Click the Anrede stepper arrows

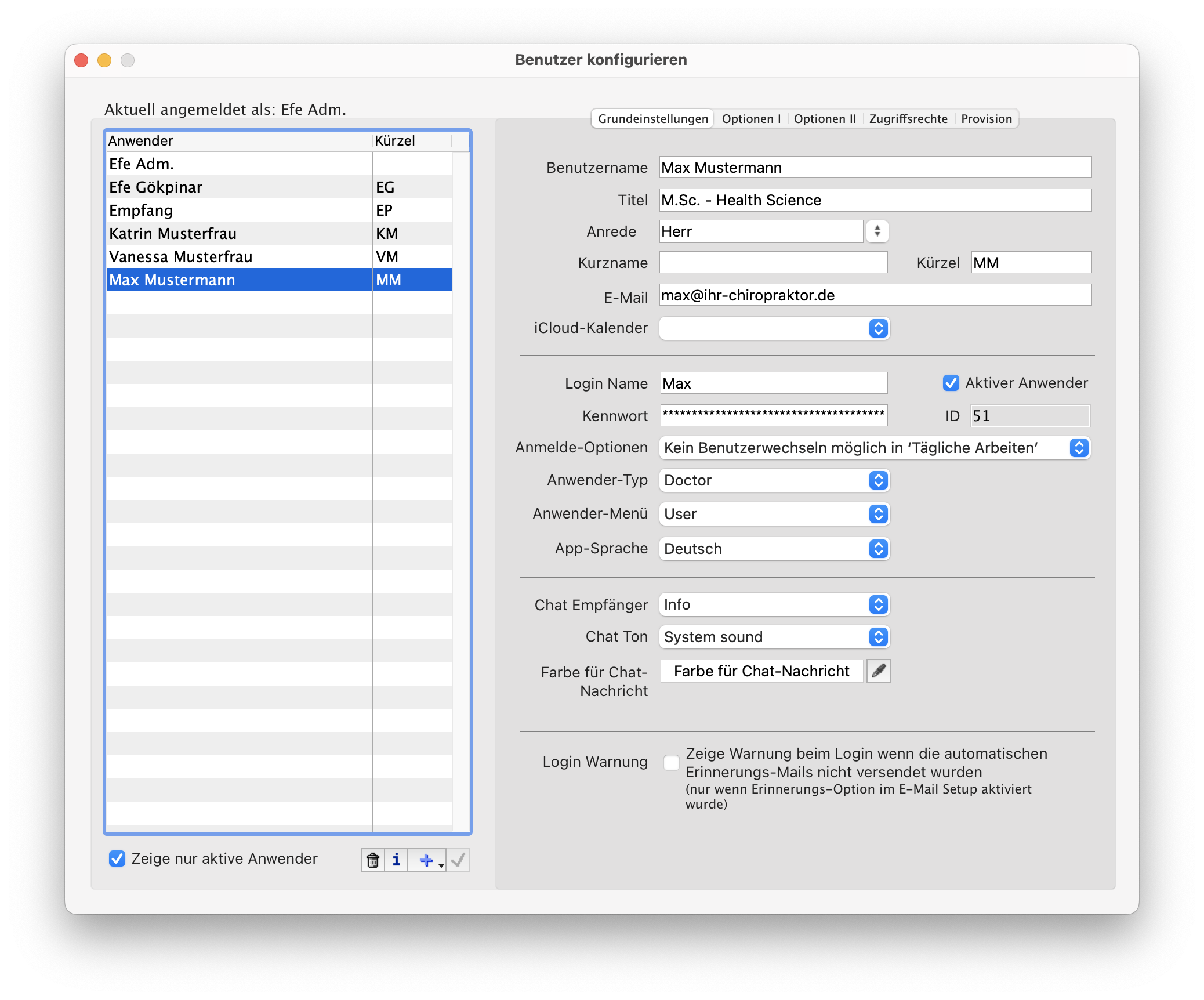click(x=877, y=231)
